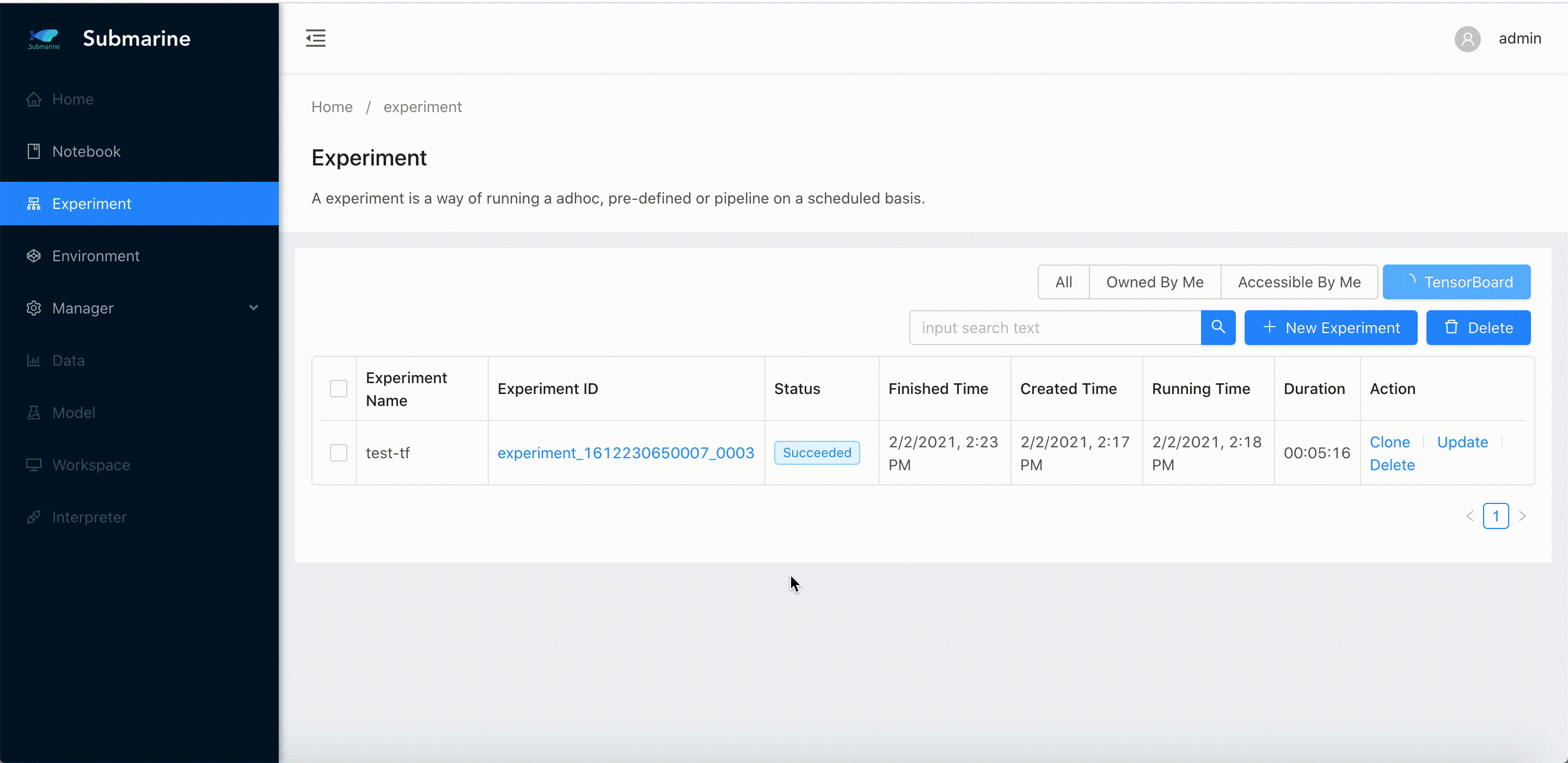
Task: Select Accessible By Me filter tab
Action: (x=1299, y=282)
